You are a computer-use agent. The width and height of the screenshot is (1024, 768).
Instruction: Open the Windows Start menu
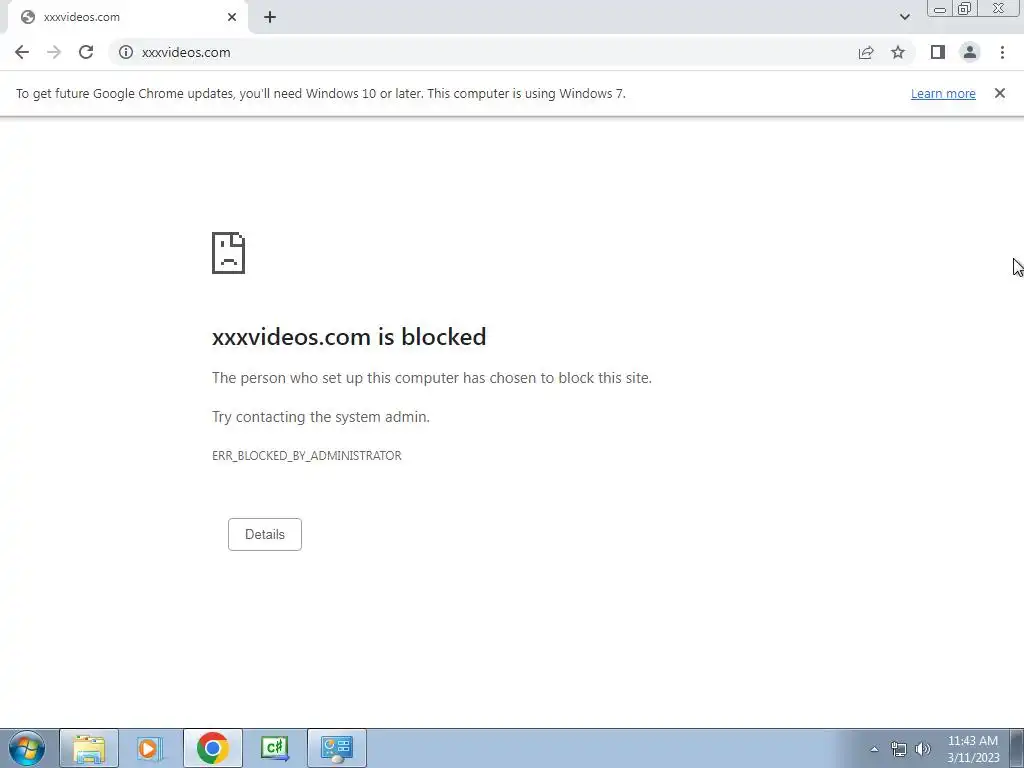(27, 748)
